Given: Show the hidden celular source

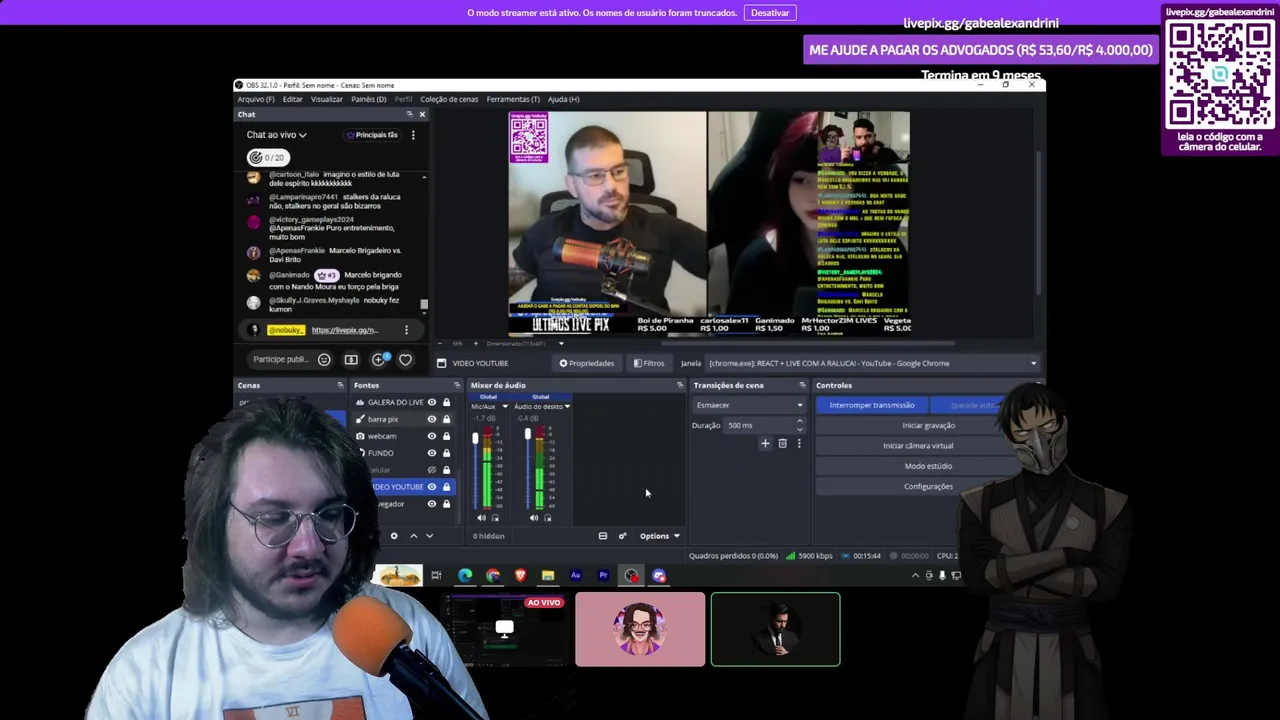Looking at the screenshot, I should click(432, 470).
